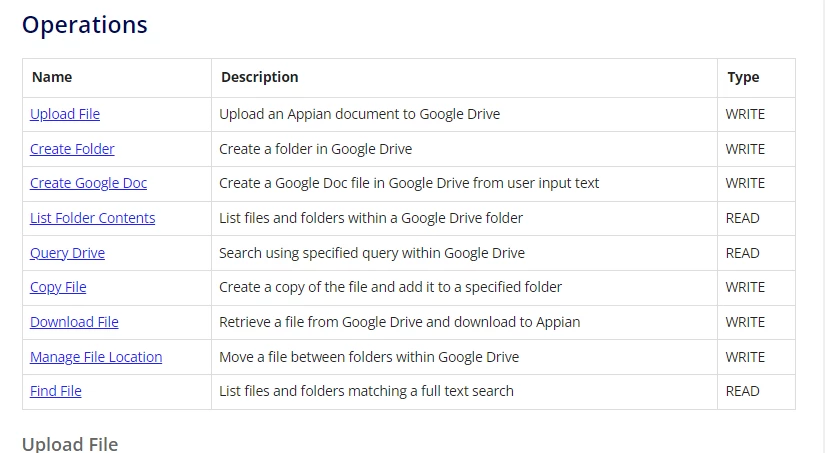Click description 'List files and folders matching a full text search'
Image resolution: width=825 pixels, height=453 pixels.
coord(366,391)
